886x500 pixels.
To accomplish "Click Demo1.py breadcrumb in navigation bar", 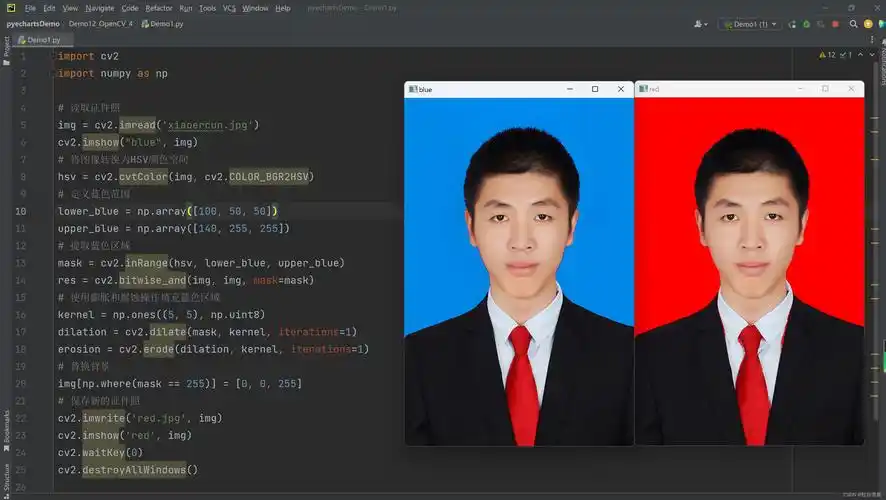I will click(162, 24).
